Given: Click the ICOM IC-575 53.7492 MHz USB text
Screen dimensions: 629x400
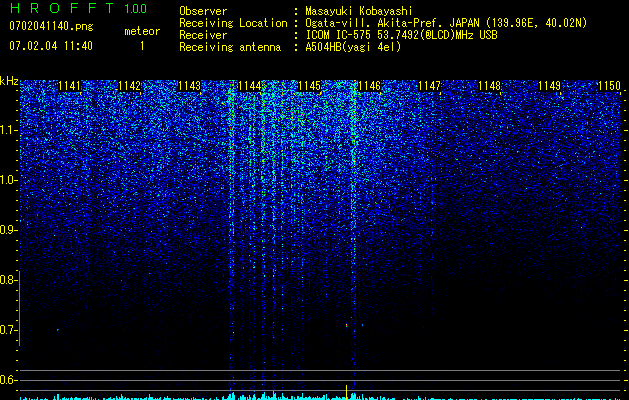Looking at the screenshot, I should pyautogui.click(x=401, y=35).
